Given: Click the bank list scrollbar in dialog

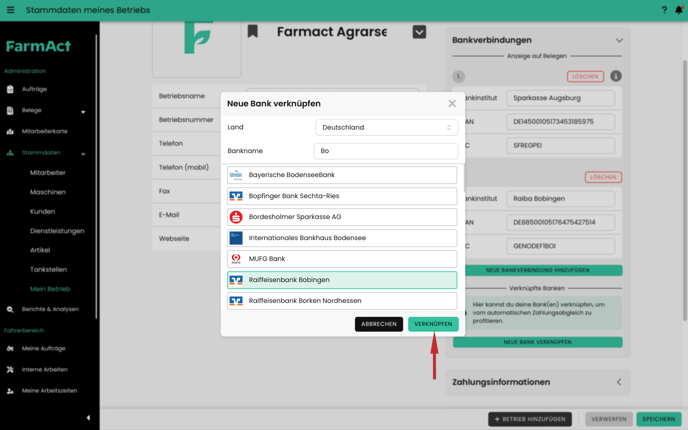Looking at the screenshot, I should (464, 178).
